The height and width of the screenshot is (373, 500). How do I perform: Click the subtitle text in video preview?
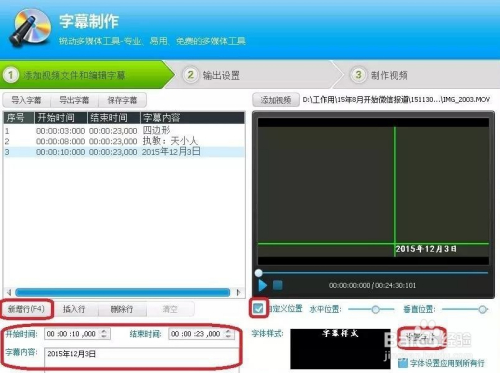426,249
